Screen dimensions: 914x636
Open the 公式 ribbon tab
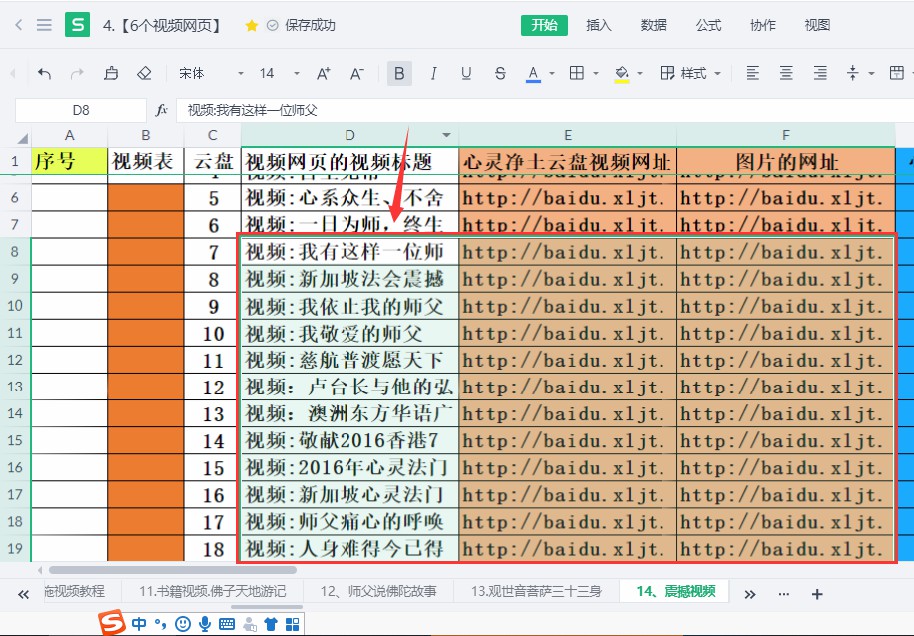(x=708, y=25)
